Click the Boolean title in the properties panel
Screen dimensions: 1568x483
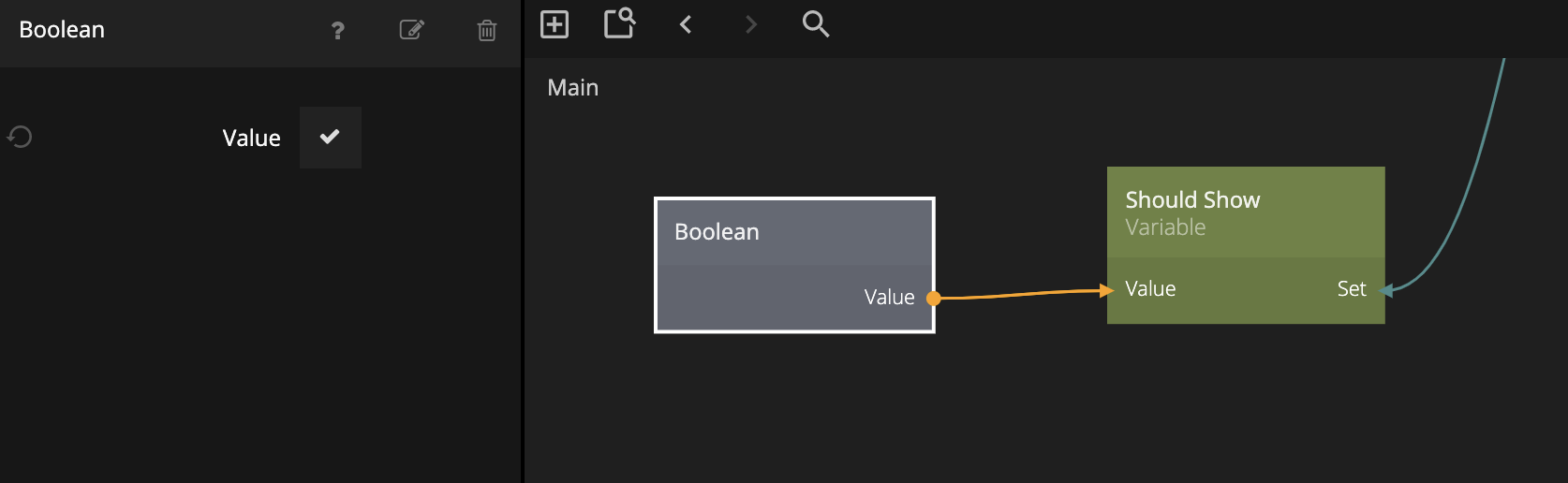(62, 30)
